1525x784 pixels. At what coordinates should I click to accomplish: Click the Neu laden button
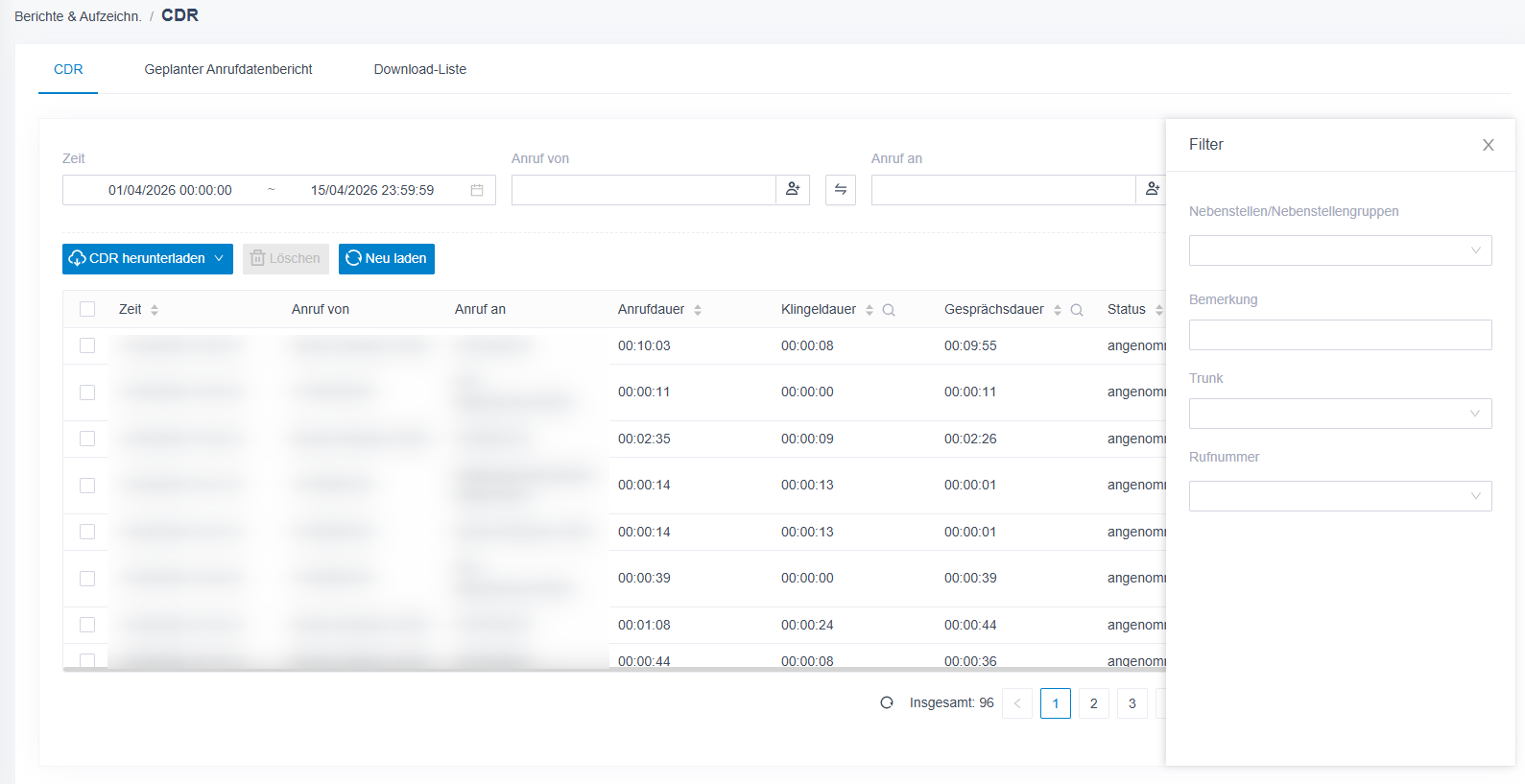click(x=387, y=259)
